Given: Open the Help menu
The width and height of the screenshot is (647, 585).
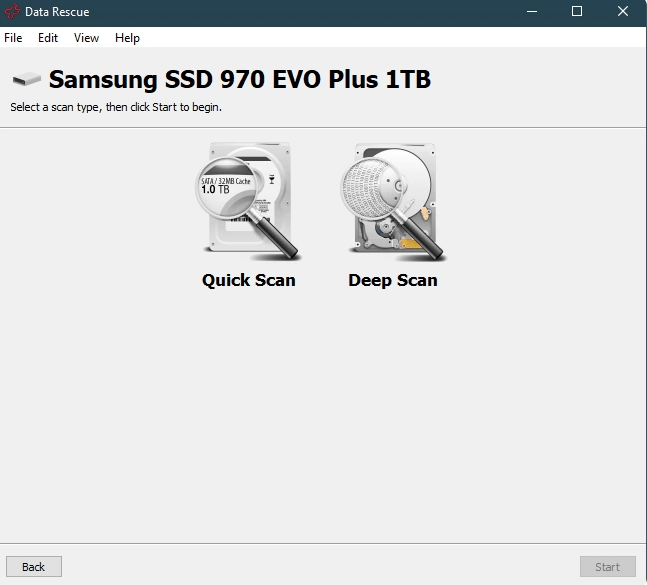Looking at the screenshot, I should tap(127, 38).
